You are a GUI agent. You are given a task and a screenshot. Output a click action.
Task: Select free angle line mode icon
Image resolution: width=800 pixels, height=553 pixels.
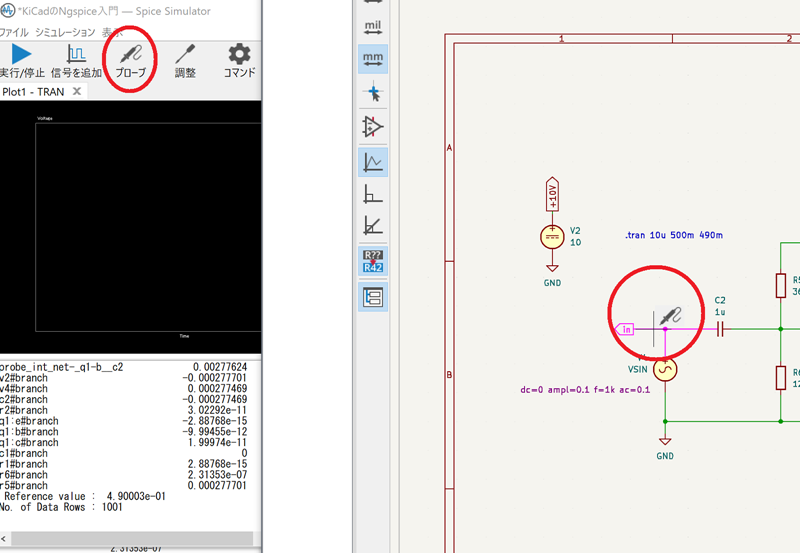click(x=373, y=162)
